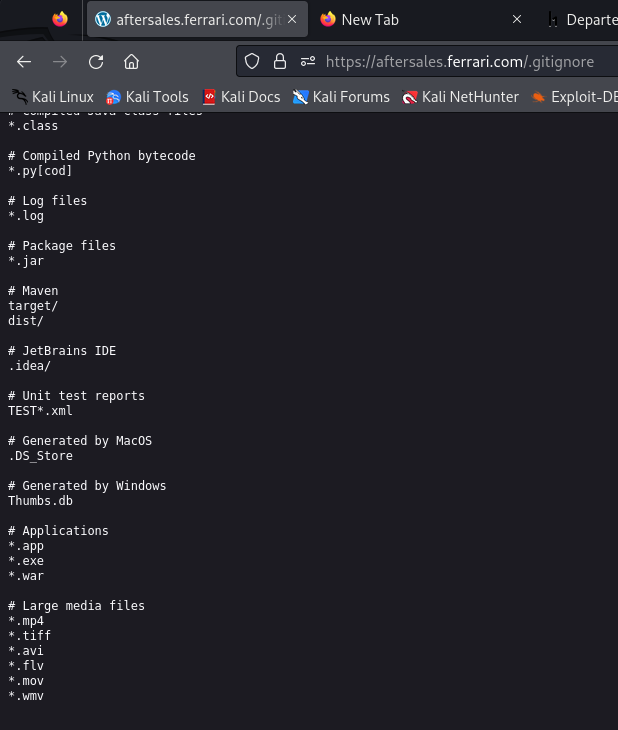This screenshot has width=618, height=730.
Task: Click the '# Unit test reports' comment
Action: (x=76, y=396)
